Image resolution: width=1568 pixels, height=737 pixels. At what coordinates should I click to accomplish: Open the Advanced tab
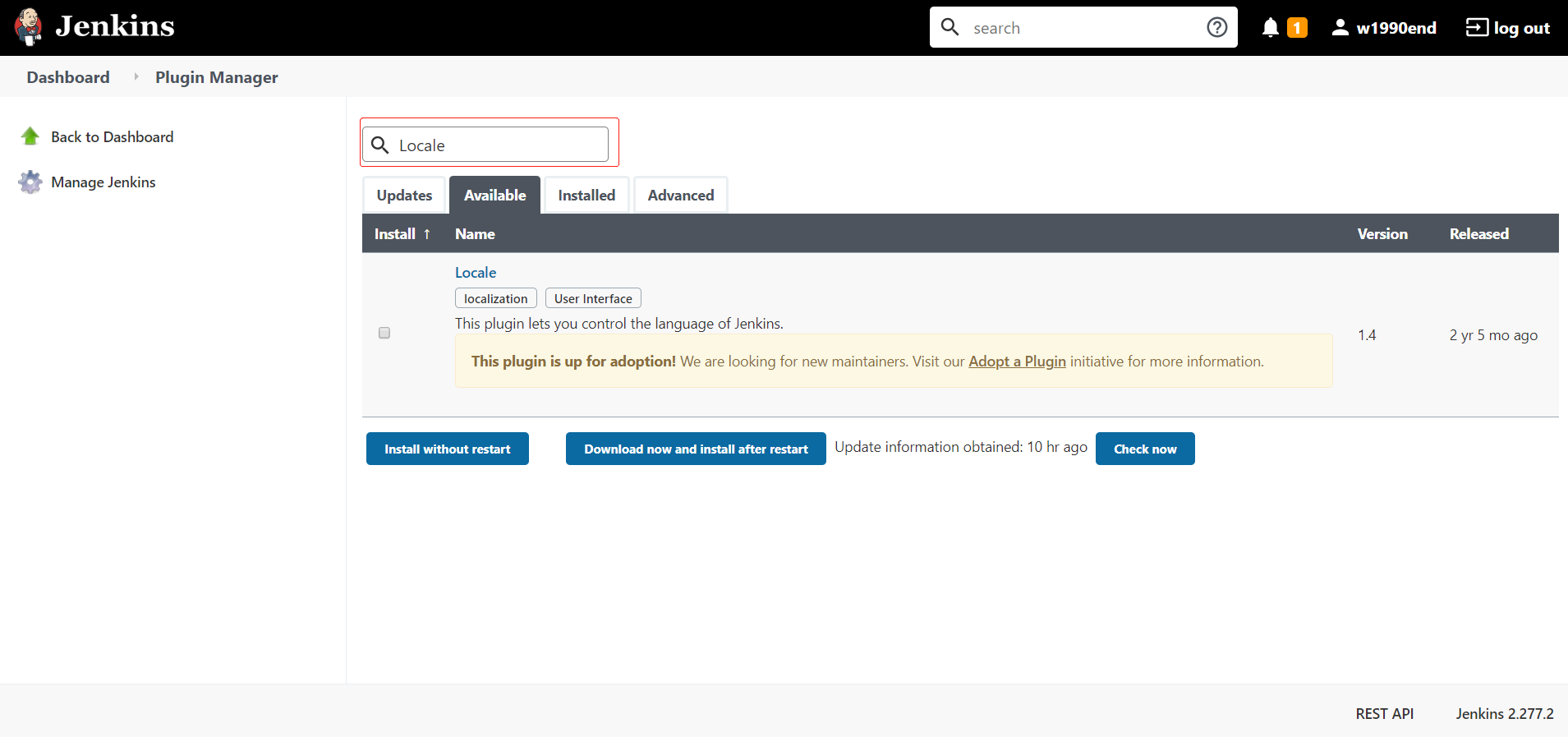point(681,196)
